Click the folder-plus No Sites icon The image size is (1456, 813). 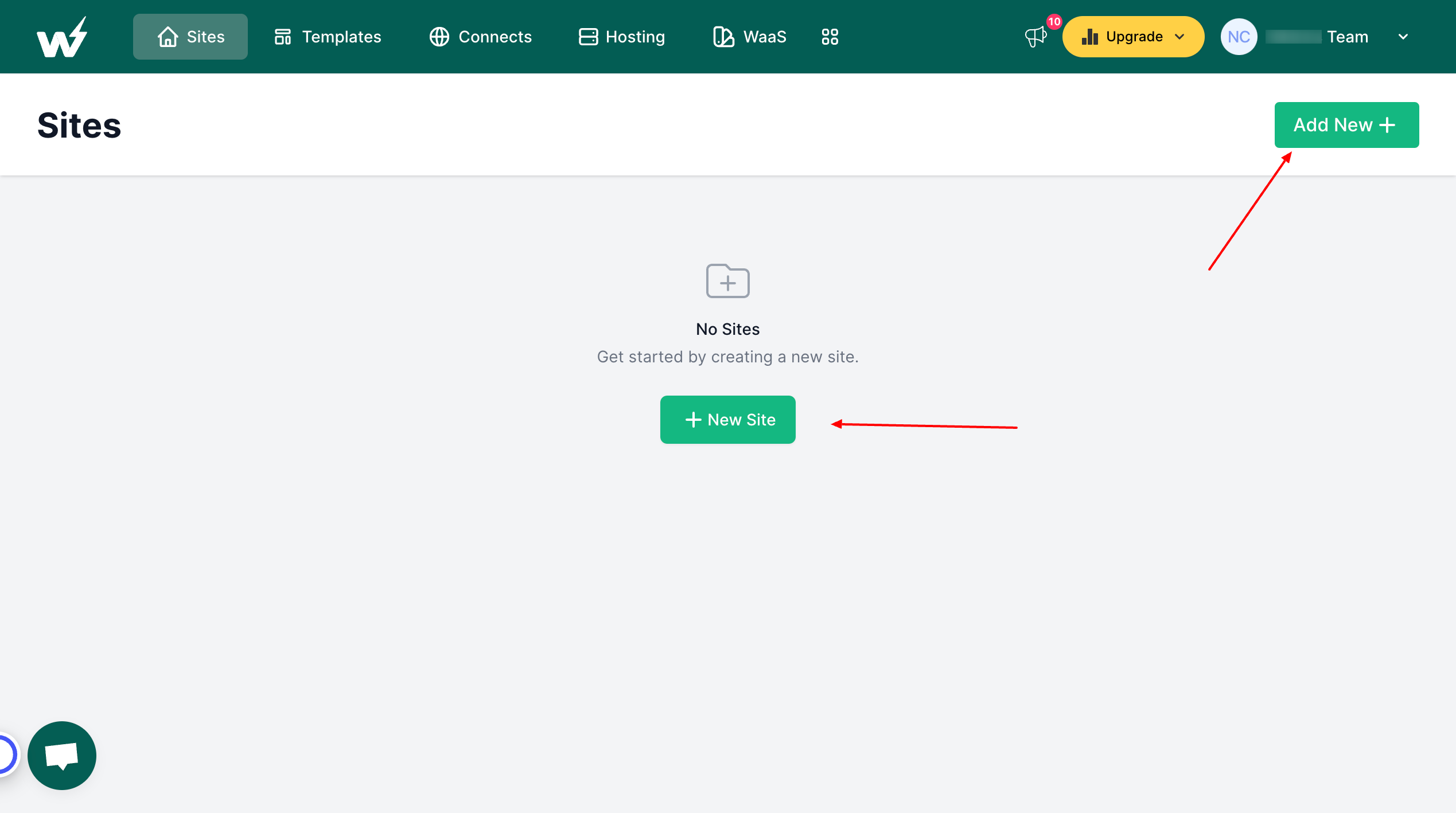pyautogui.click(x=727, y=281)
